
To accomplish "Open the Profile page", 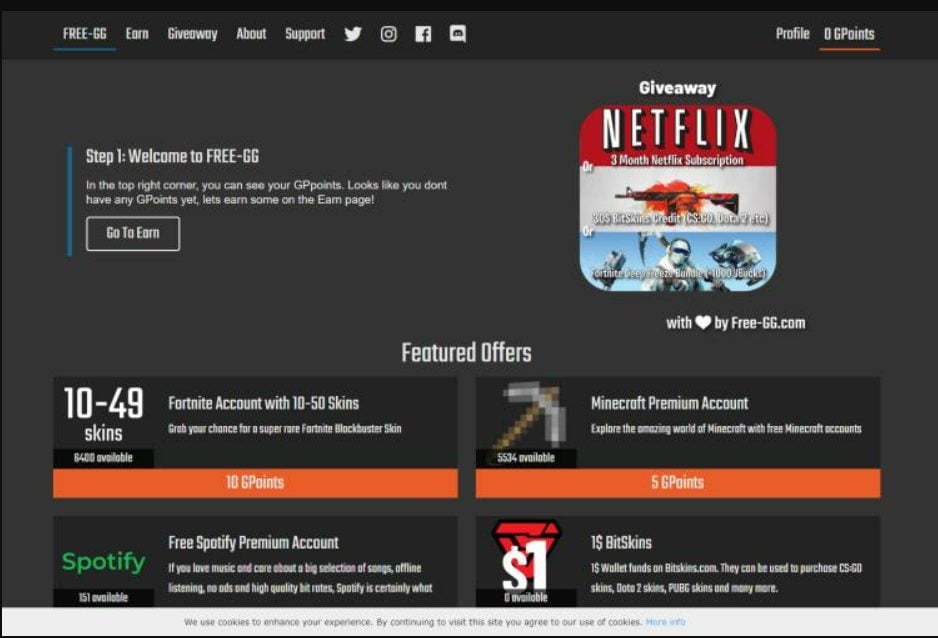I will (x=793, y=34).
